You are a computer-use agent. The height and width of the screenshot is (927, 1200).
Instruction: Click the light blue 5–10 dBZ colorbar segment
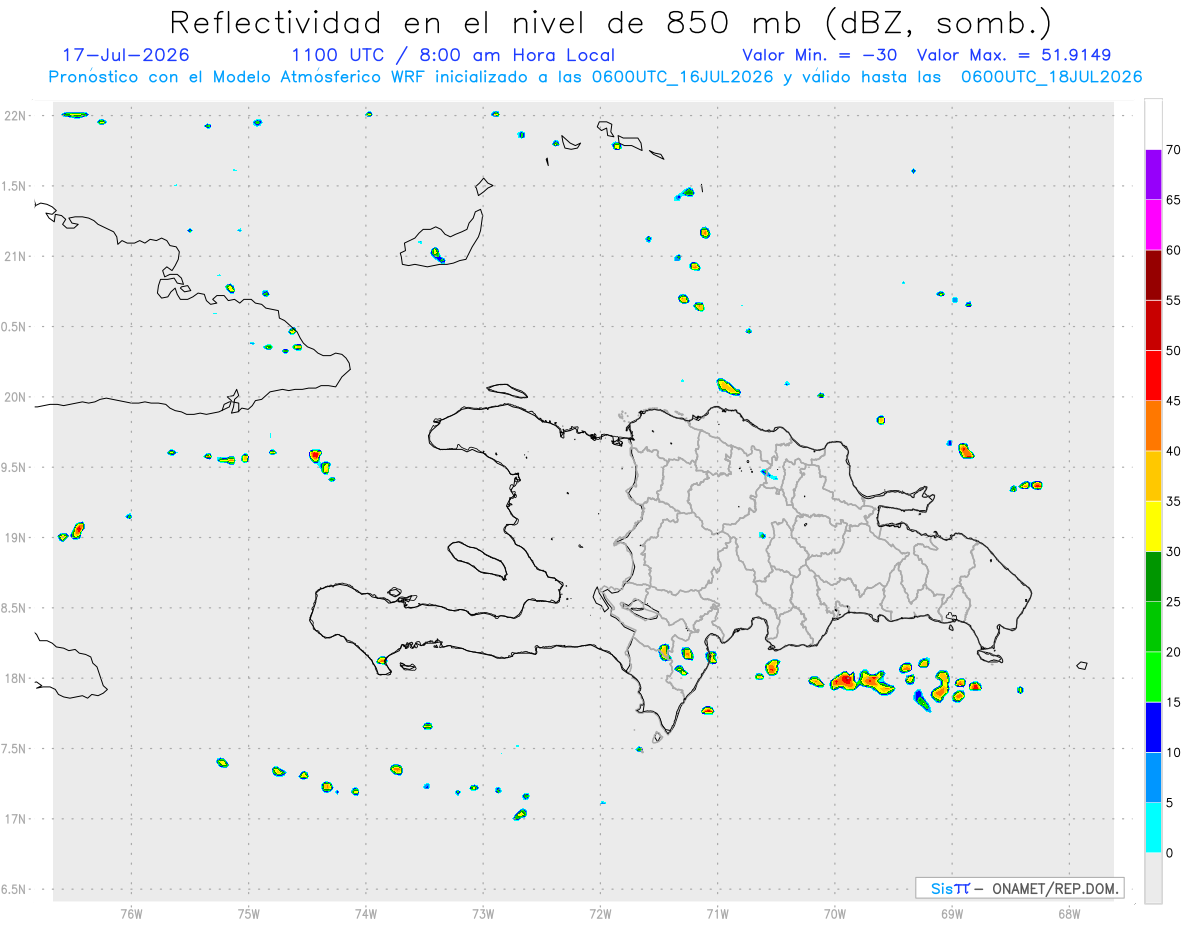tap(1153, 778)
